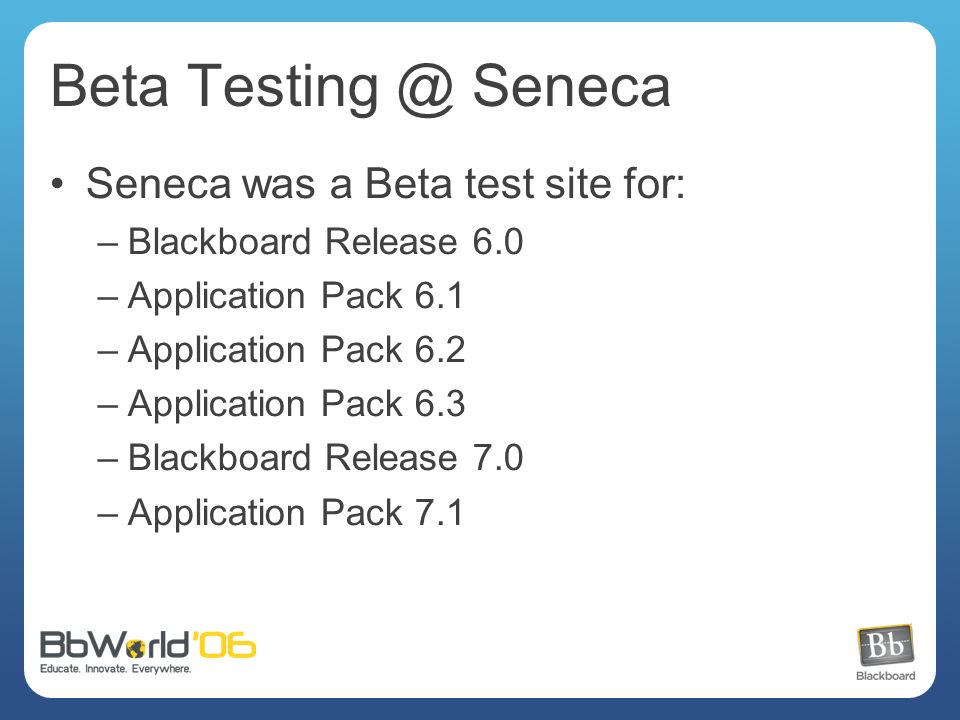Viewport: 960px width, 720px height.
Task: Click the Beta Testing @ Seneca title
Action: pos(361,88)
